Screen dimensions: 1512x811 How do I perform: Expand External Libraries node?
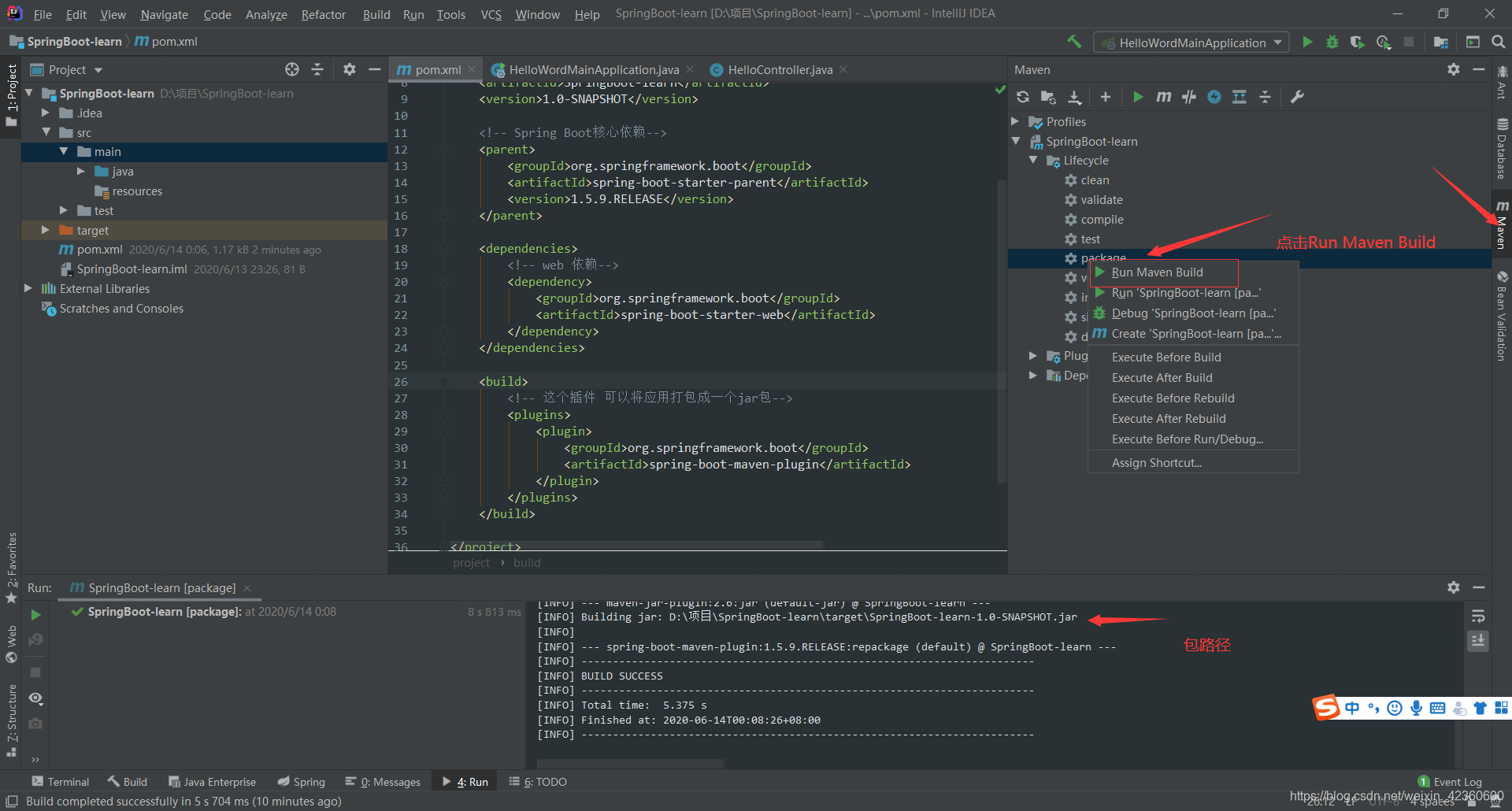point(28,288)
